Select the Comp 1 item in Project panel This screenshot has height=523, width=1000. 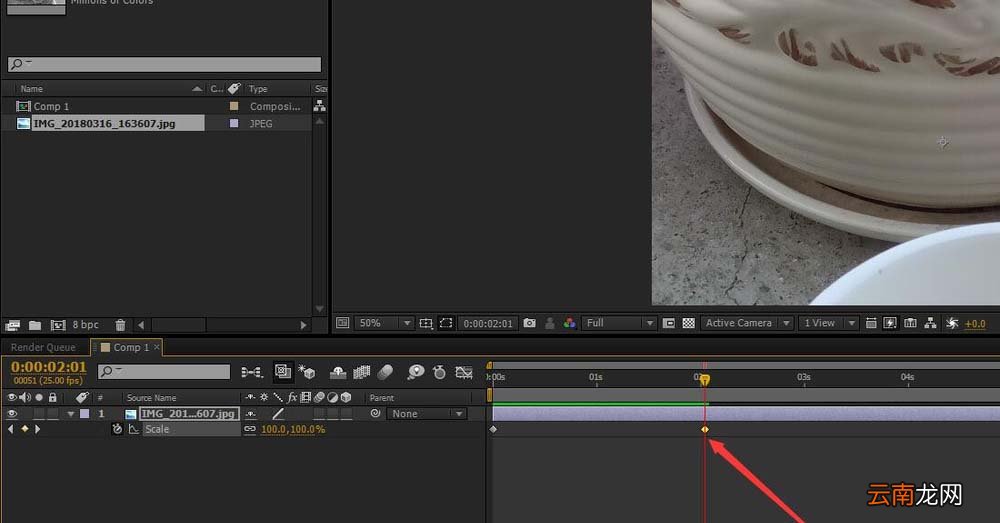click(x=51, y=107)
